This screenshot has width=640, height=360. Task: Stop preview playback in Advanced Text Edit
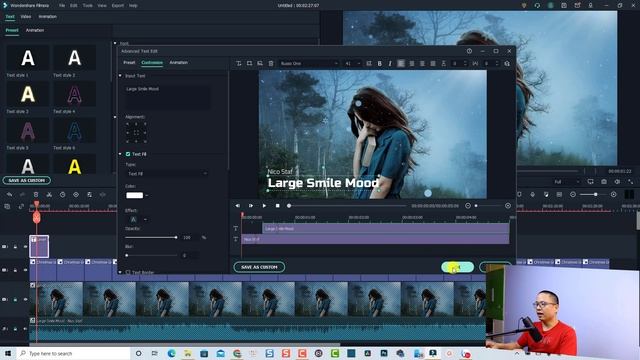278,206
